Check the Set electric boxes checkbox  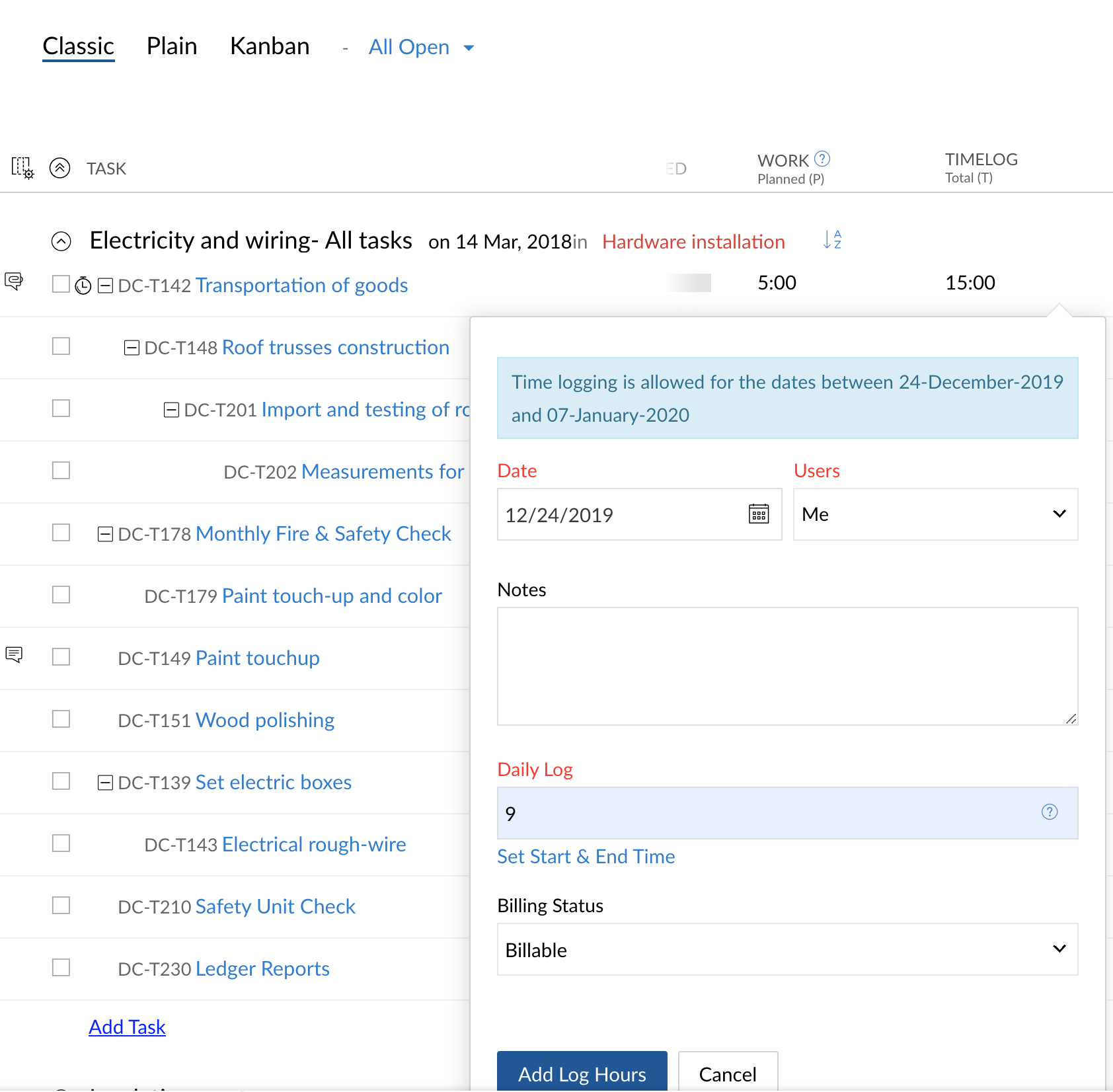pyautogui.click(x=61, y=781)
